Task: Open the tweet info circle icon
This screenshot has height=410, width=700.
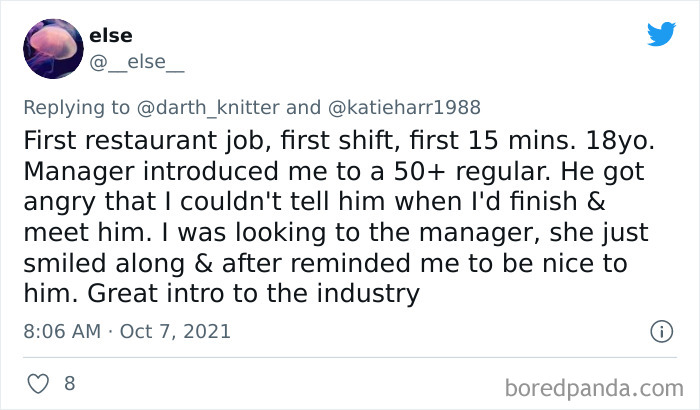Action: coord(659,330)
